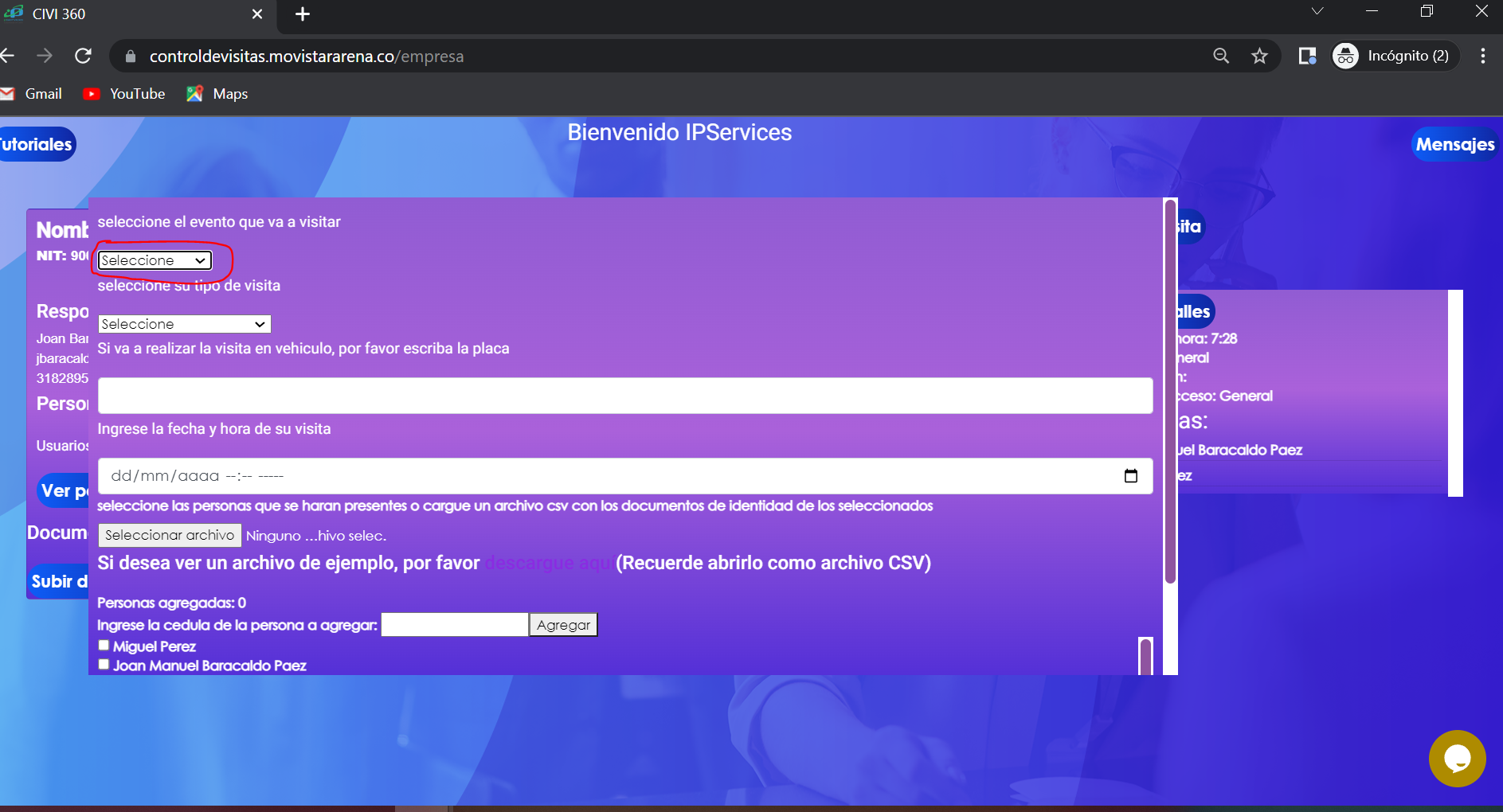Open the Chrome three-dot menu
This screenshot has height=812, width=1503.
coord(1482,56)
